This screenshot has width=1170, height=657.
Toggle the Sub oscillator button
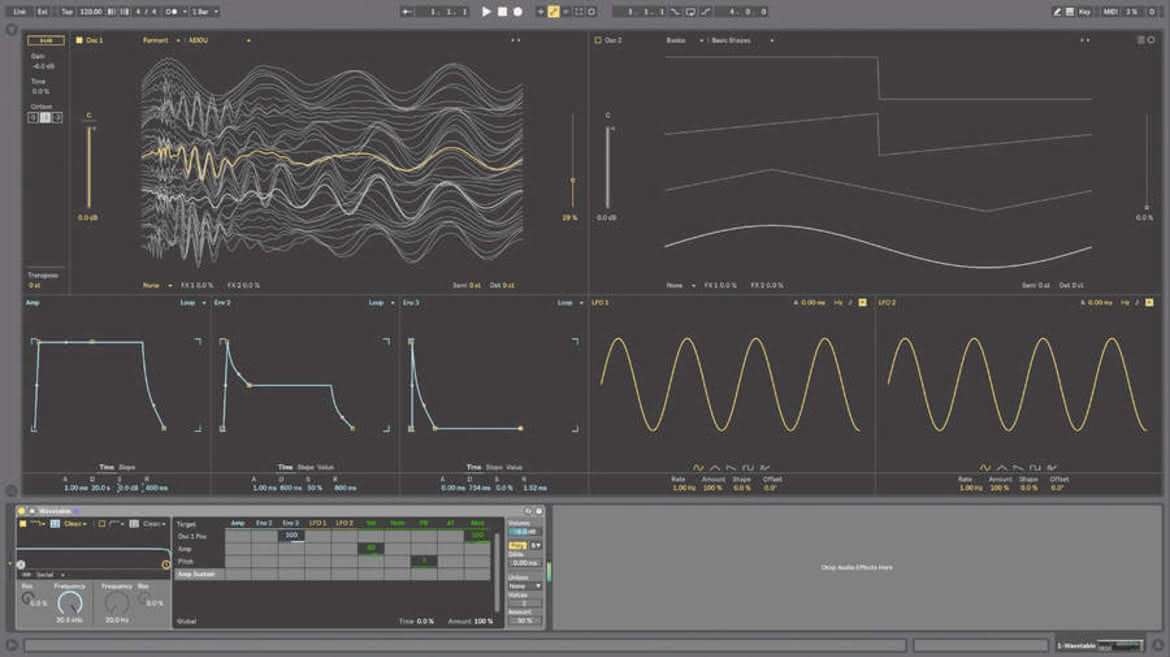46,40
